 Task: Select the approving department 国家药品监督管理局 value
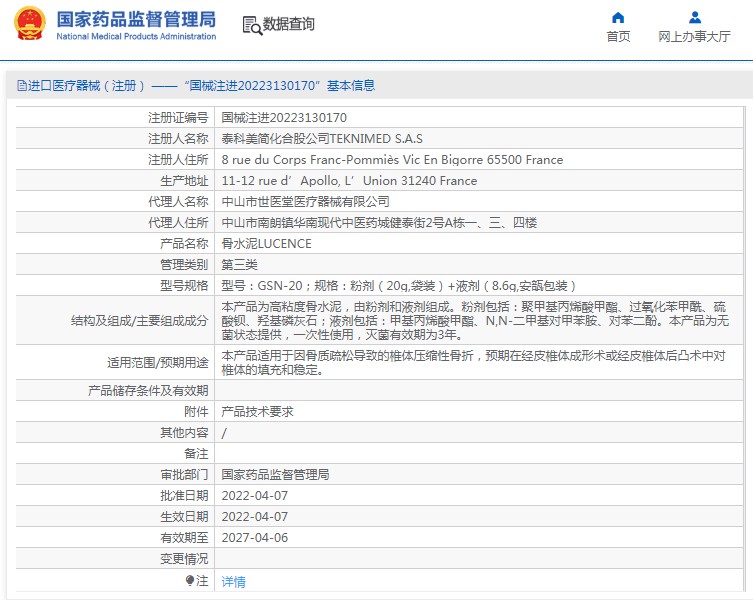275,475
